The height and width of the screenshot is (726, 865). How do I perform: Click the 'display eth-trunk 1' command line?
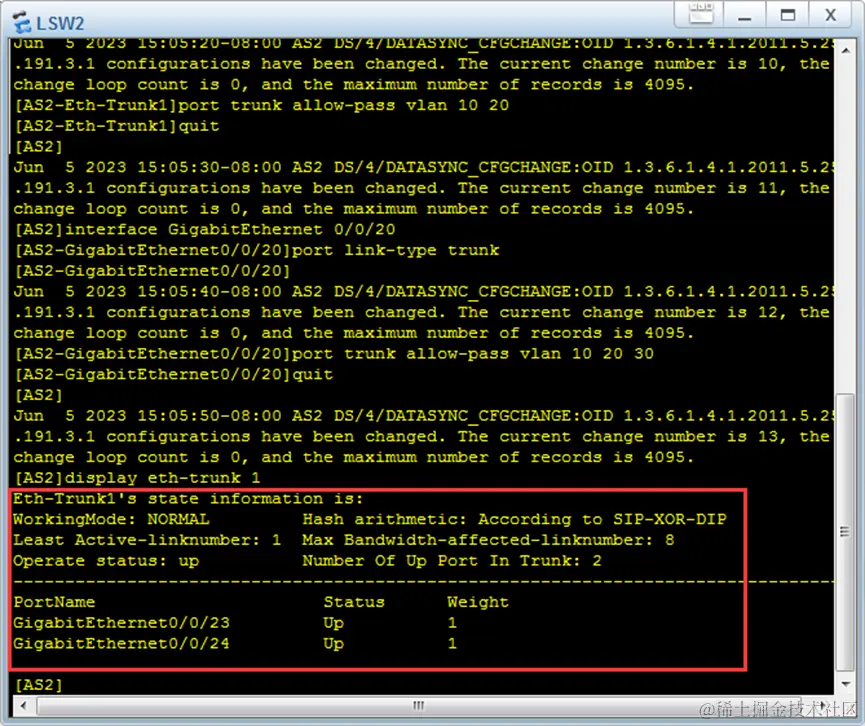click(x=137, y=478)
